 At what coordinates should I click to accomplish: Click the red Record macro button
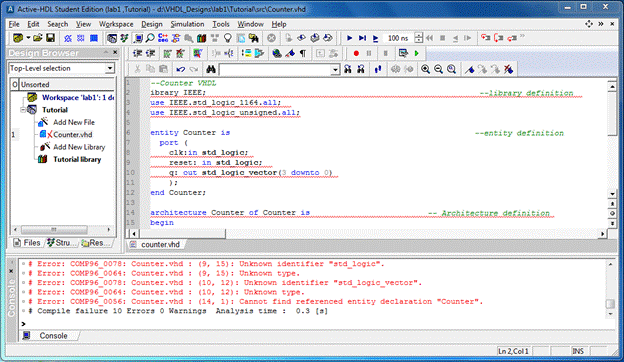click(356, 53)
